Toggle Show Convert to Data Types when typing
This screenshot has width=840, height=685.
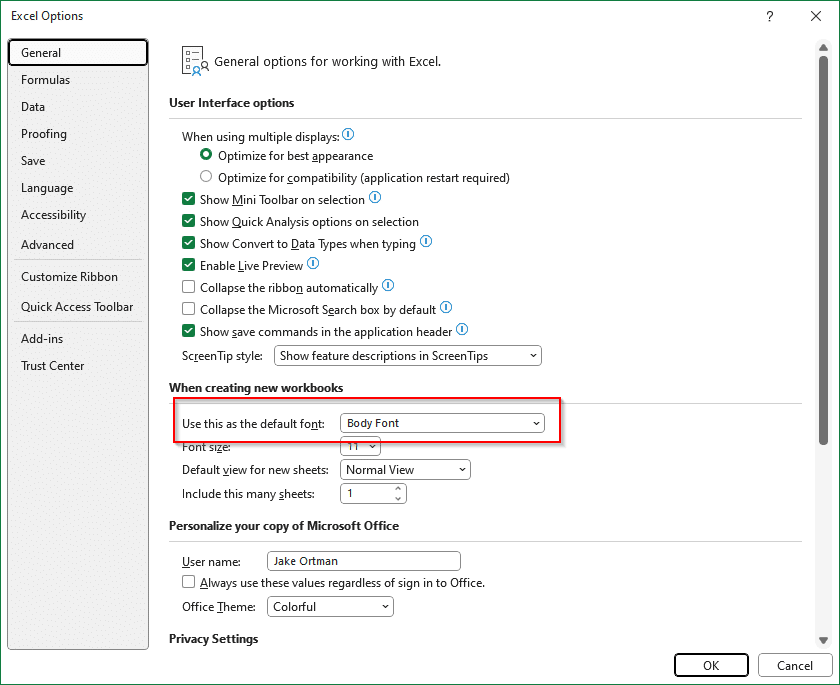coord(189,243)
